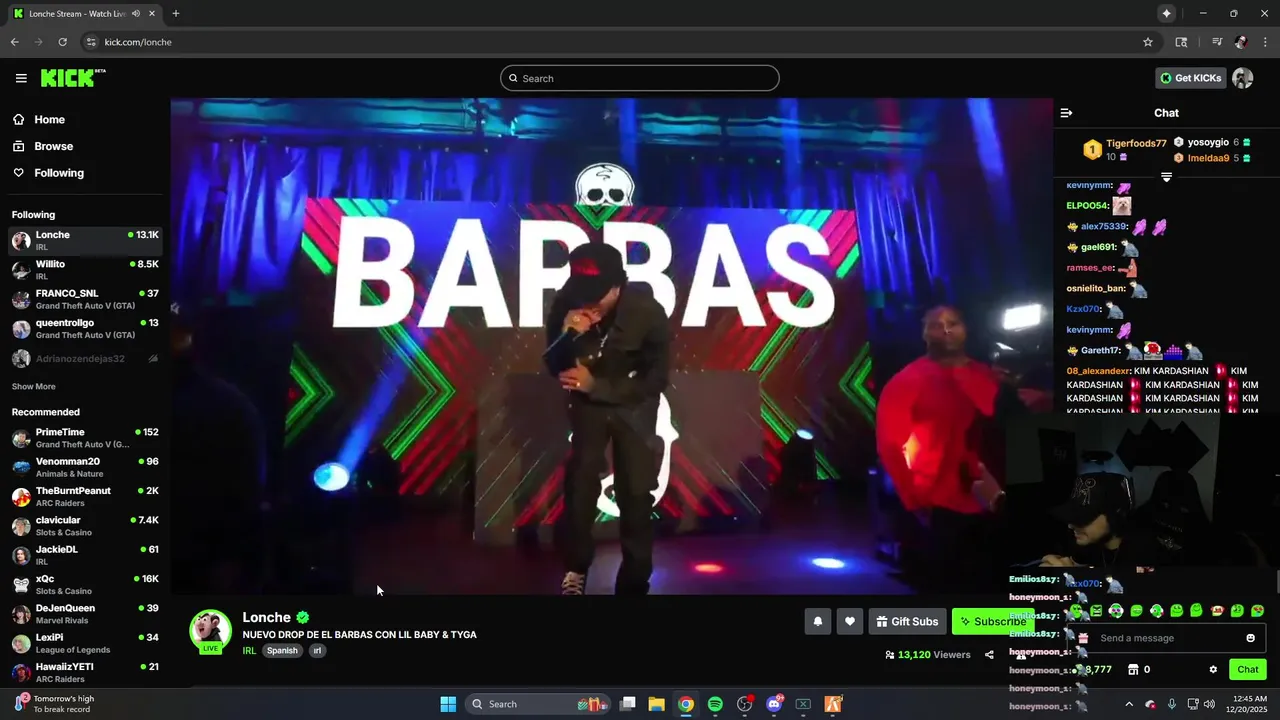Open clavicular recommended channel

pos(85,526)
